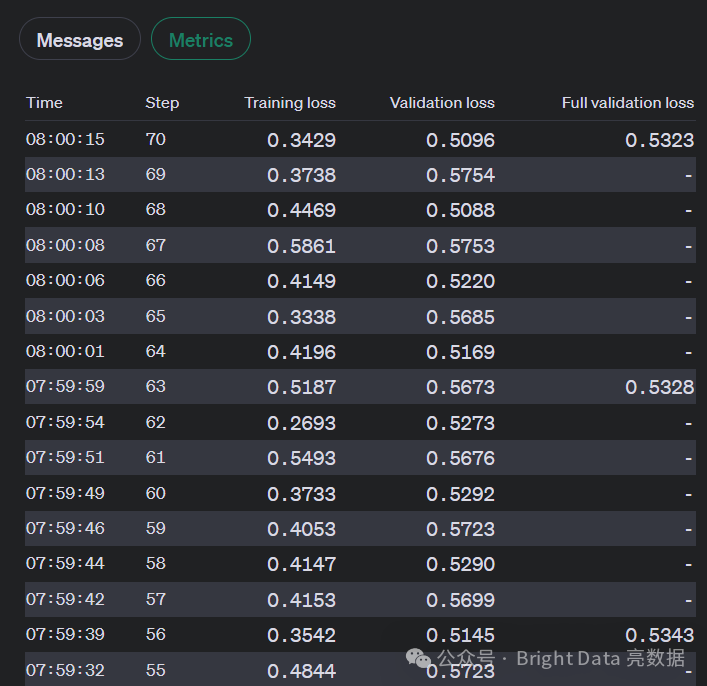Viewport: 707px width, 686px height.
Task: Click validation loss 0.5096
Action: pyautogui.click(x=460, y=140)
